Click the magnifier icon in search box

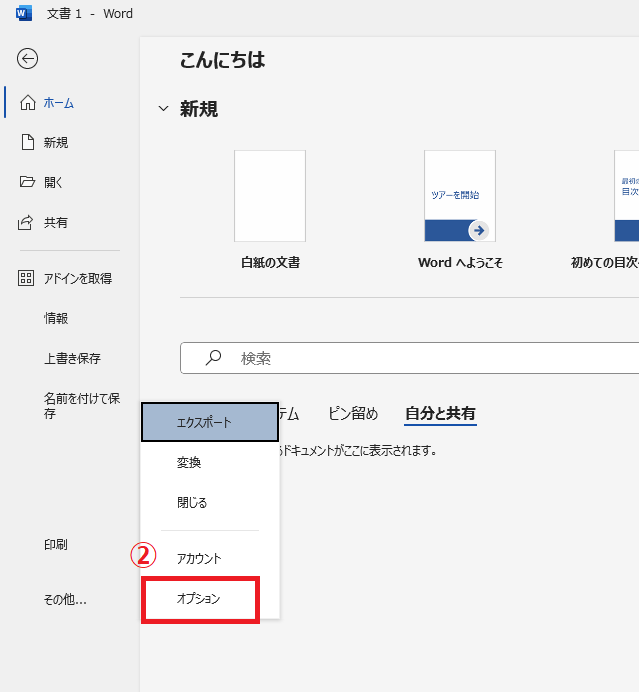pyautogui.click(x=214, y=358)
